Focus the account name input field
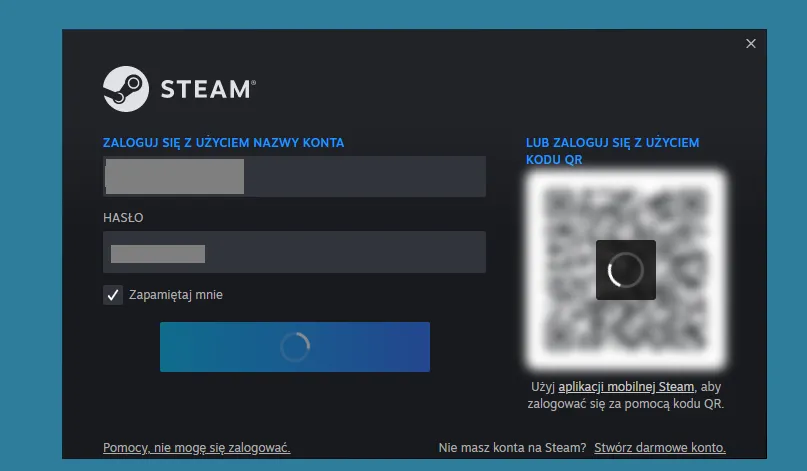Image resolution: width=807 pixels, height=471 pixels. click(x=294, y=177)
